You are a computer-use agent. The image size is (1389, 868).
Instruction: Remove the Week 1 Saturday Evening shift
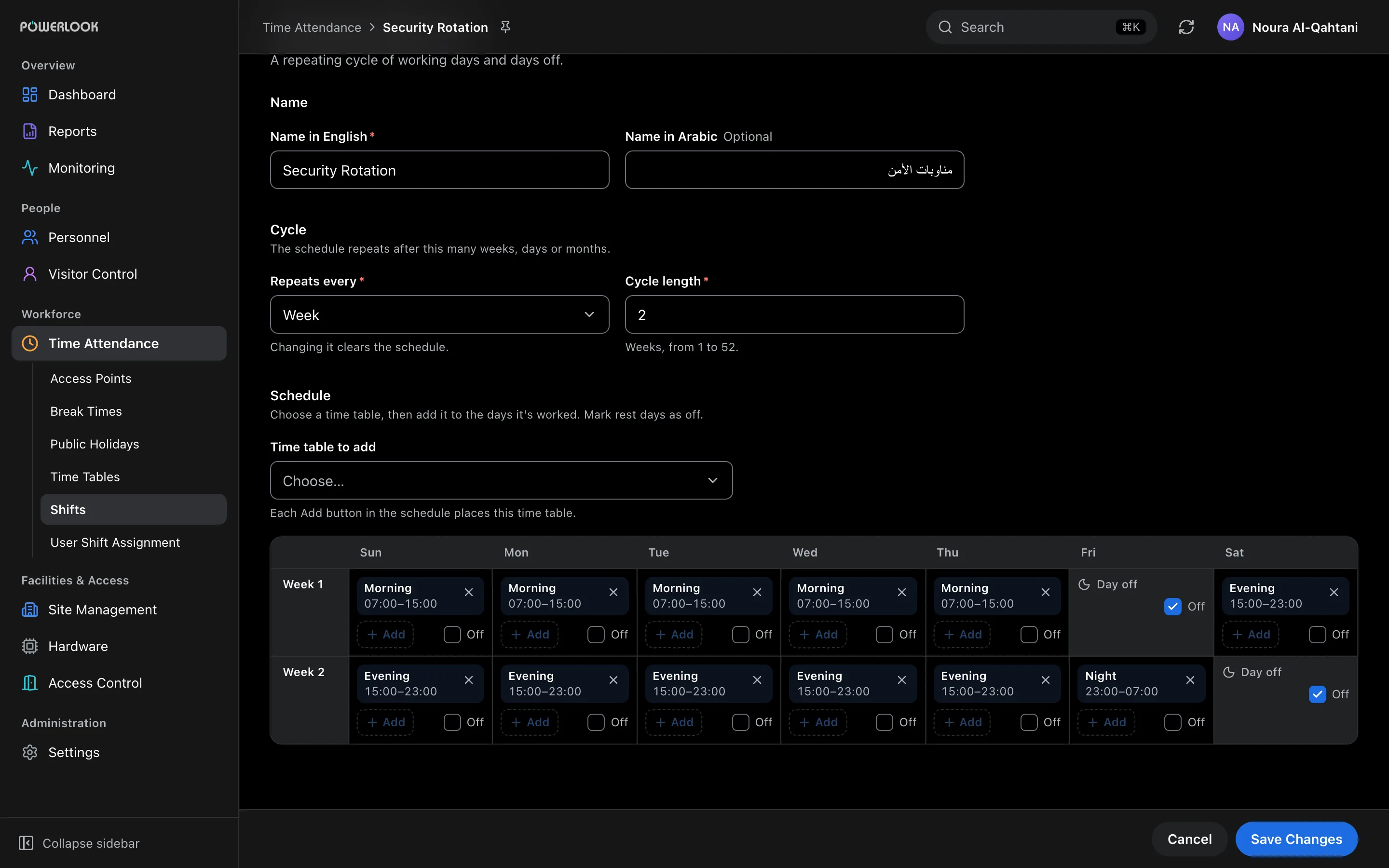point(1334,593)
